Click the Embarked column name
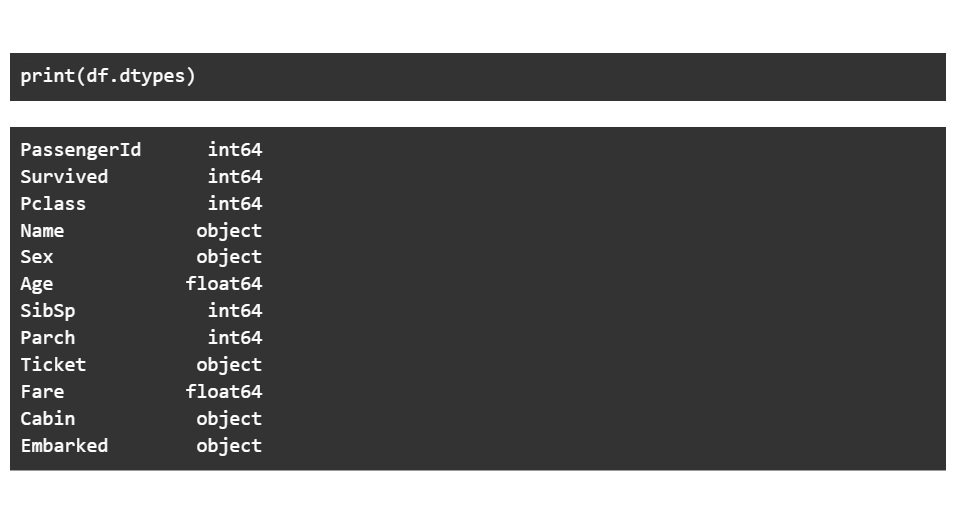 pos(64,446)
